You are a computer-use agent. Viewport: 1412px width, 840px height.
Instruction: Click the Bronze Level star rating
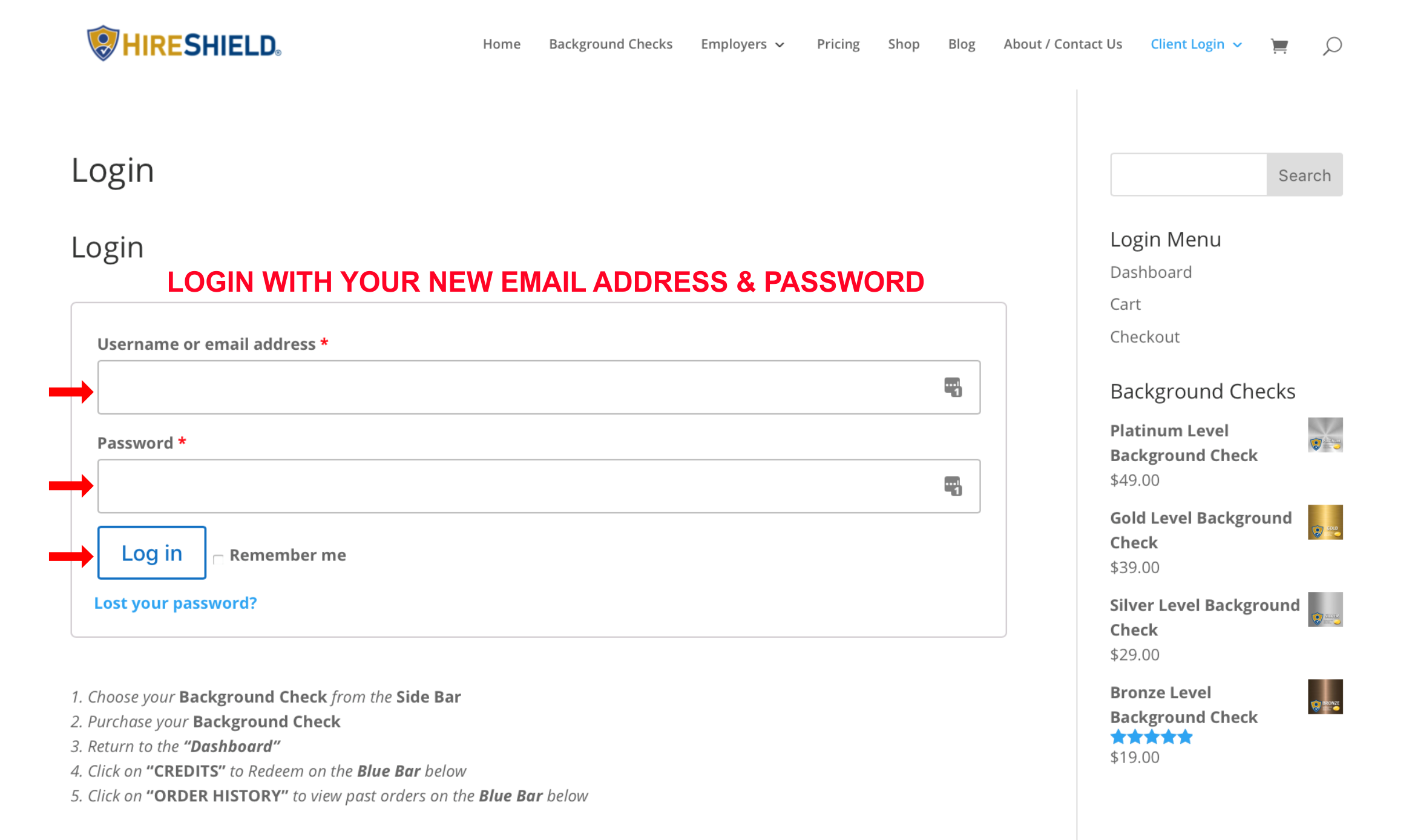(1151, 737)
